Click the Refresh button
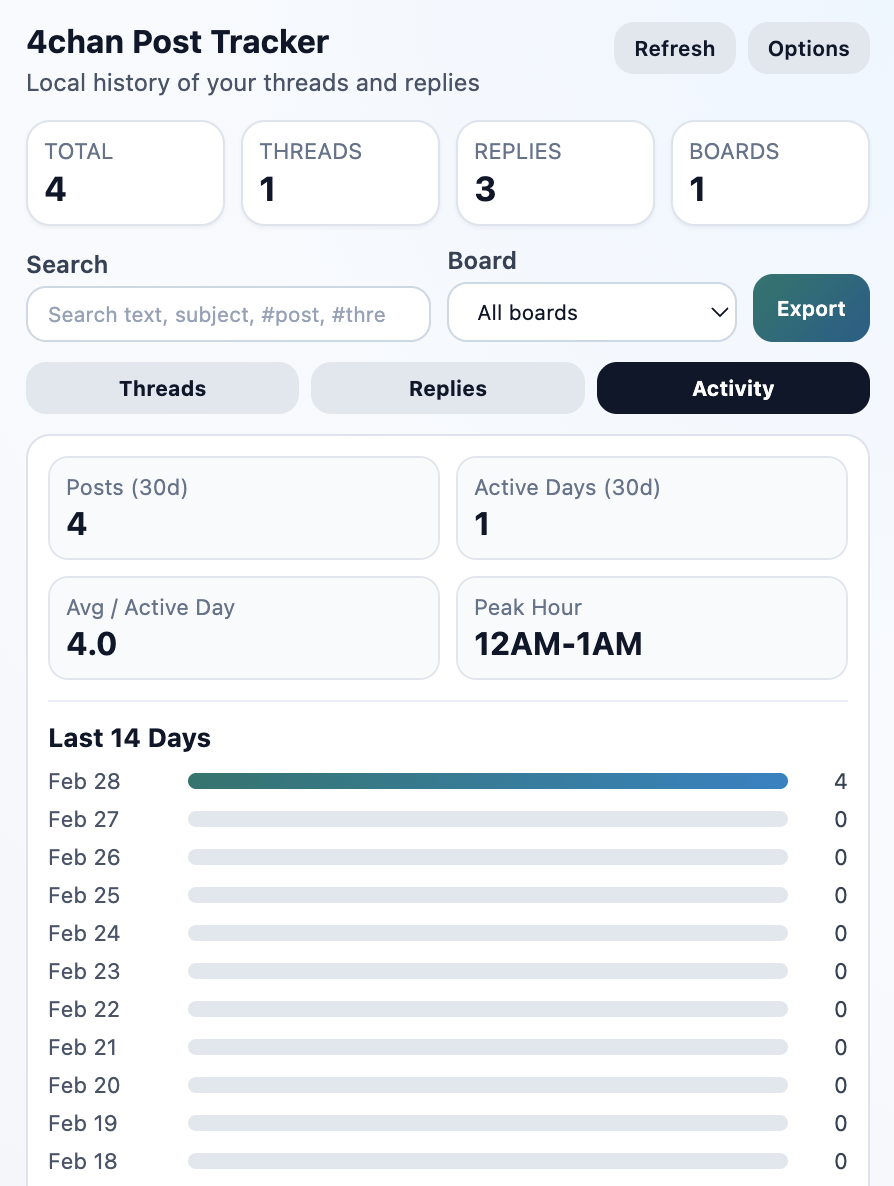The width and height of the screenshot is (894, 1186). tap(674, 48)
